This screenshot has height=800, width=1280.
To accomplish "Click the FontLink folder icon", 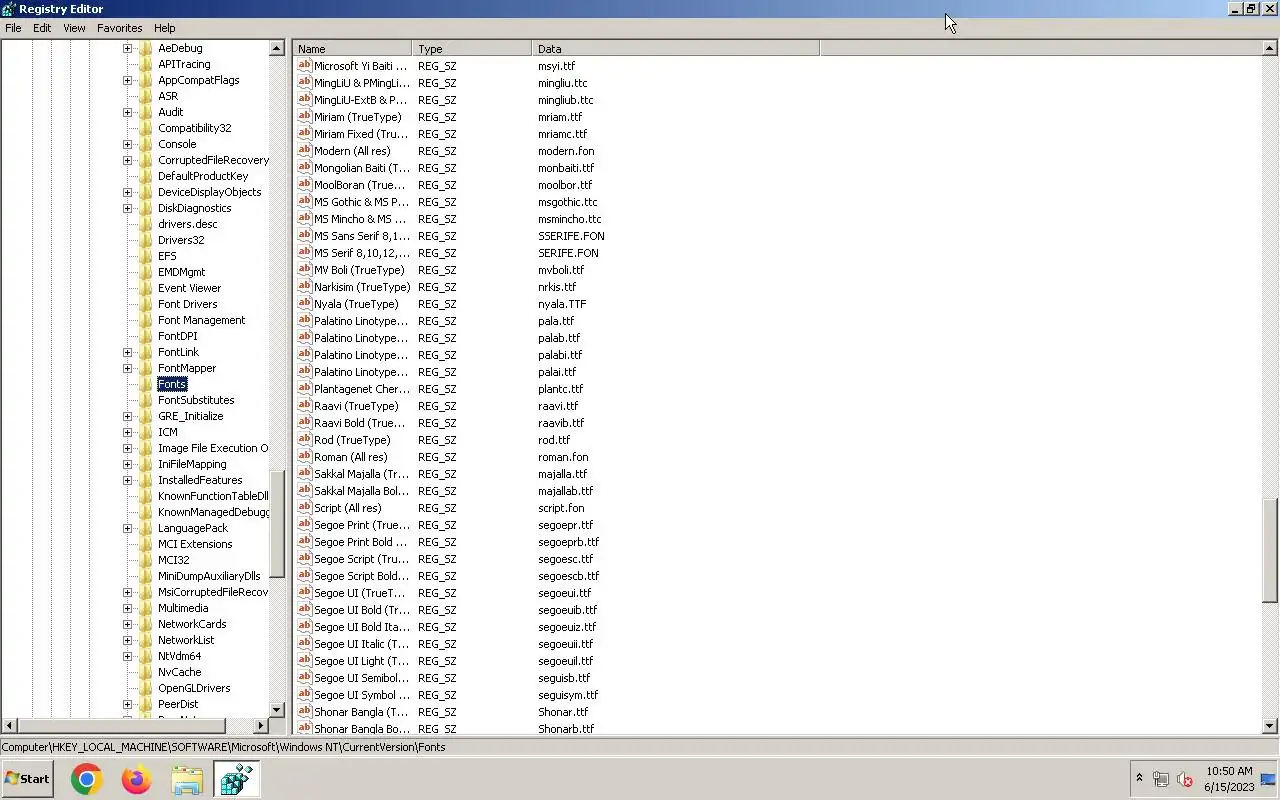I will [x=146, y=352].
